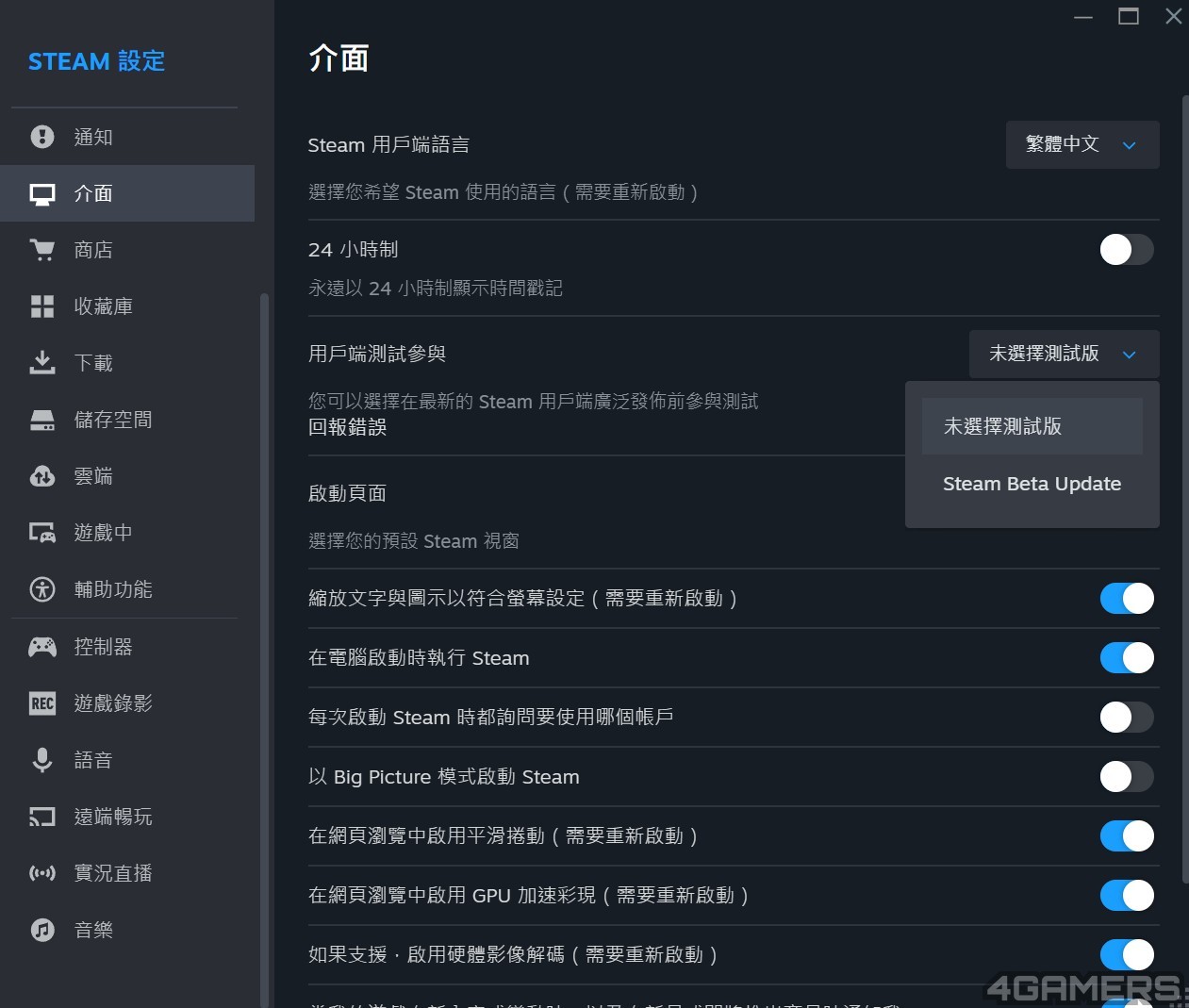This screenshot has width=1189, height=1008.
Task: Select the REC icon for 遊戲錄影
Action: pos(42,703)
